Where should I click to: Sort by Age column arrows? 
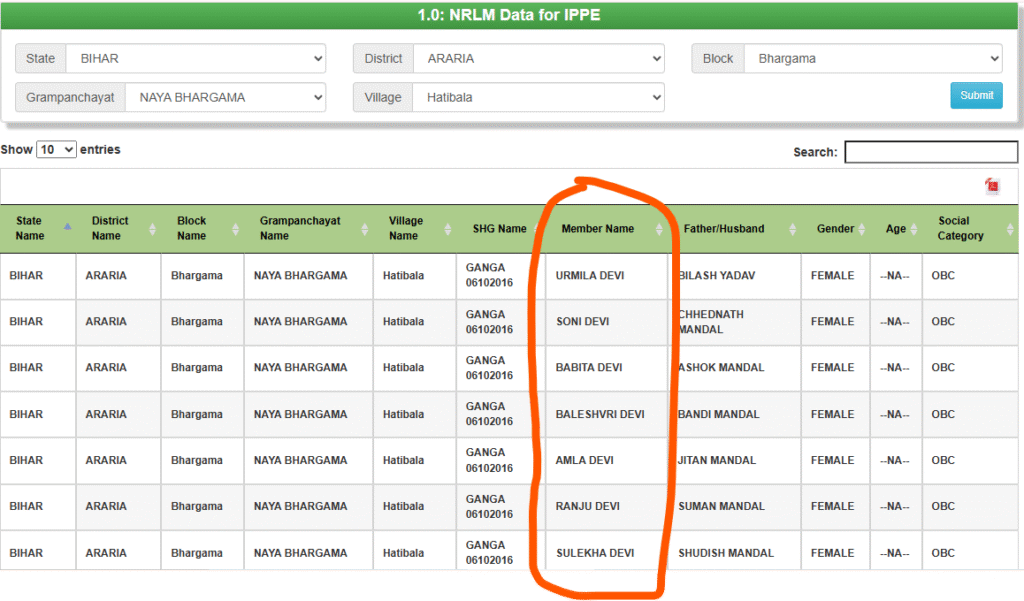coord(913,229)
